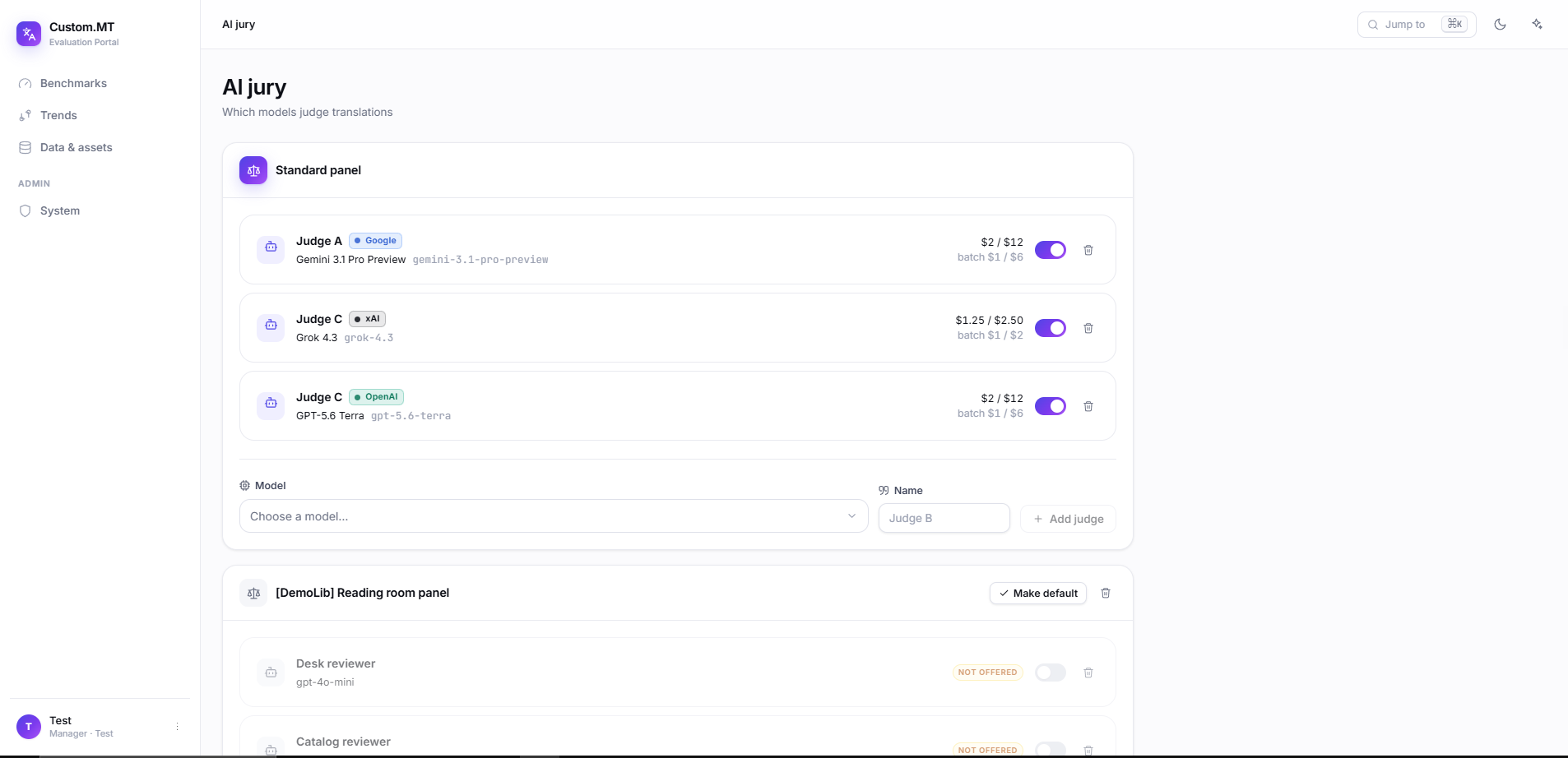Disable the Grok 4.3 judge toggle
The image size is (1568, 758).
click(1051, 328)
